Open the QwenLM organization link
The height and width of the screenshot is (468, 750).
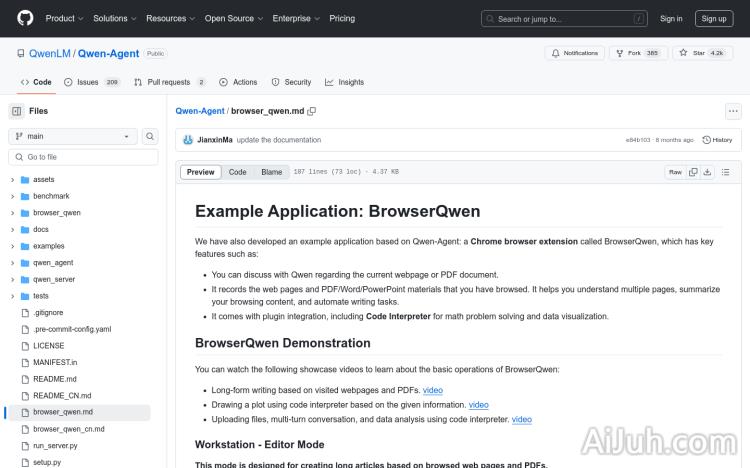click(x=50, y=54)
